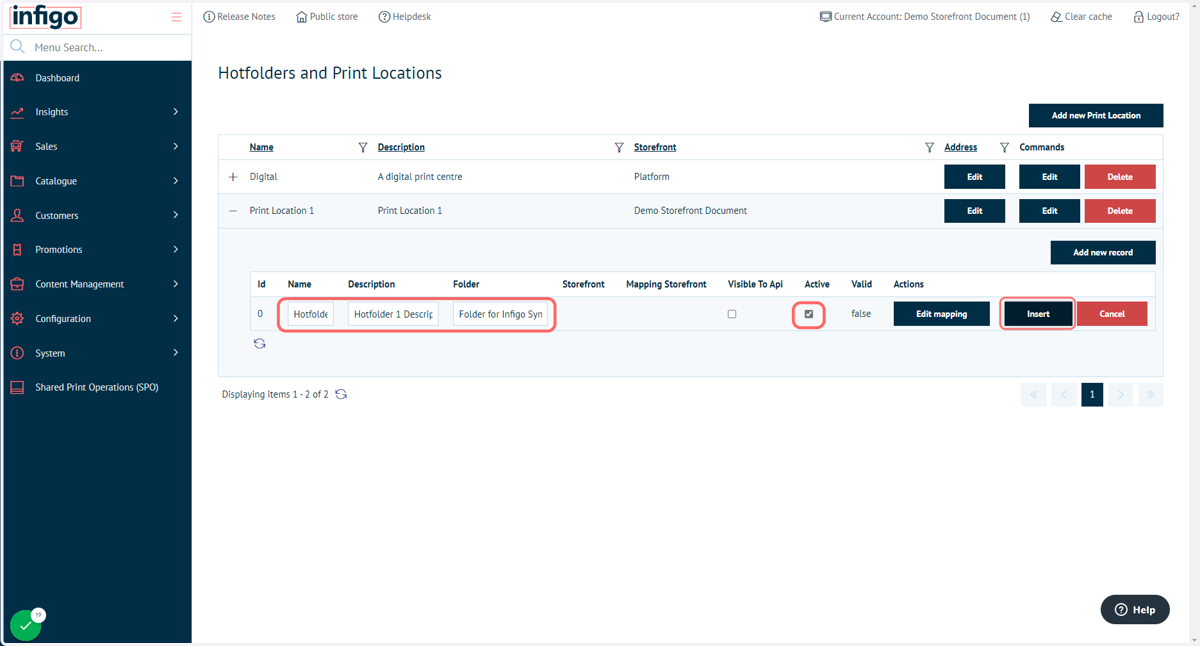1200x646 pixels.
Task: Click the Folder input field
Action: click(x=500, y=314)
